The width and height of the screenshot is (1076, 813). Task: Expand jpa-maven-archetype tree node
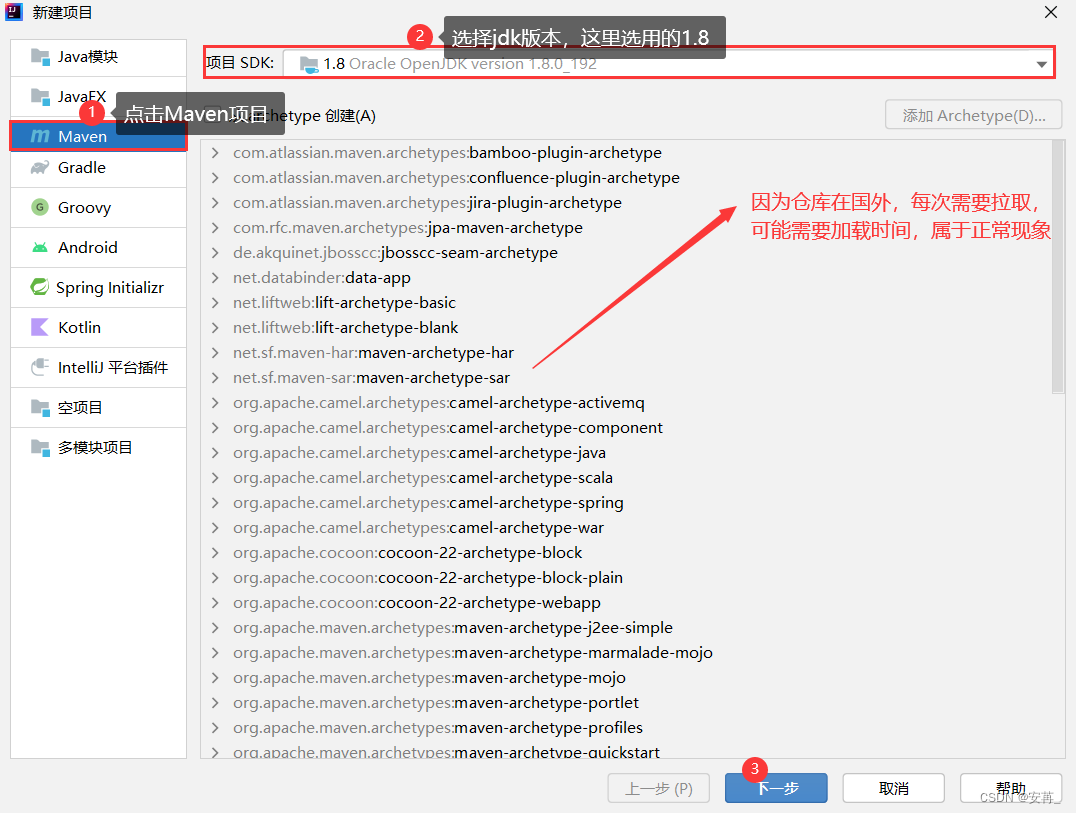pyautogui.click(x=215, y=228)
